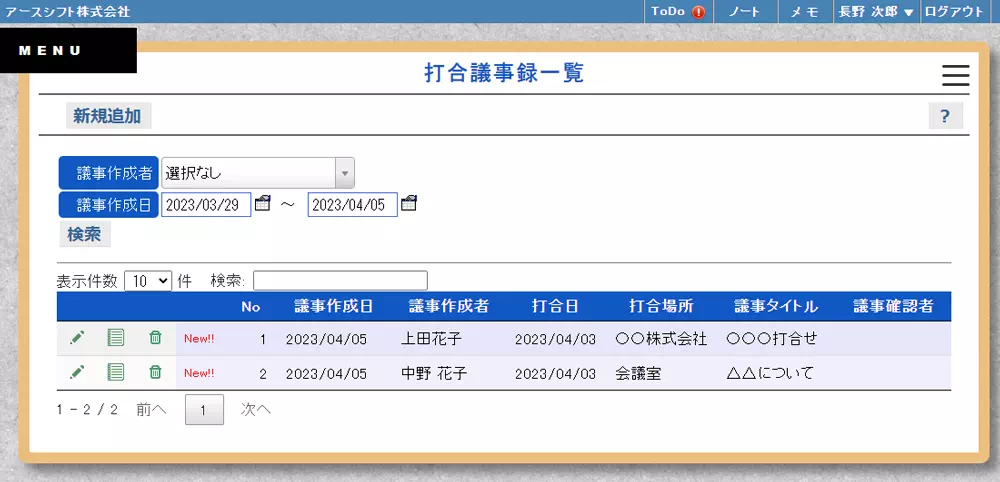Click ○○株式会社 location cell
The image size is (1000, 482).
pyautogui.click(x=661, y=339)
